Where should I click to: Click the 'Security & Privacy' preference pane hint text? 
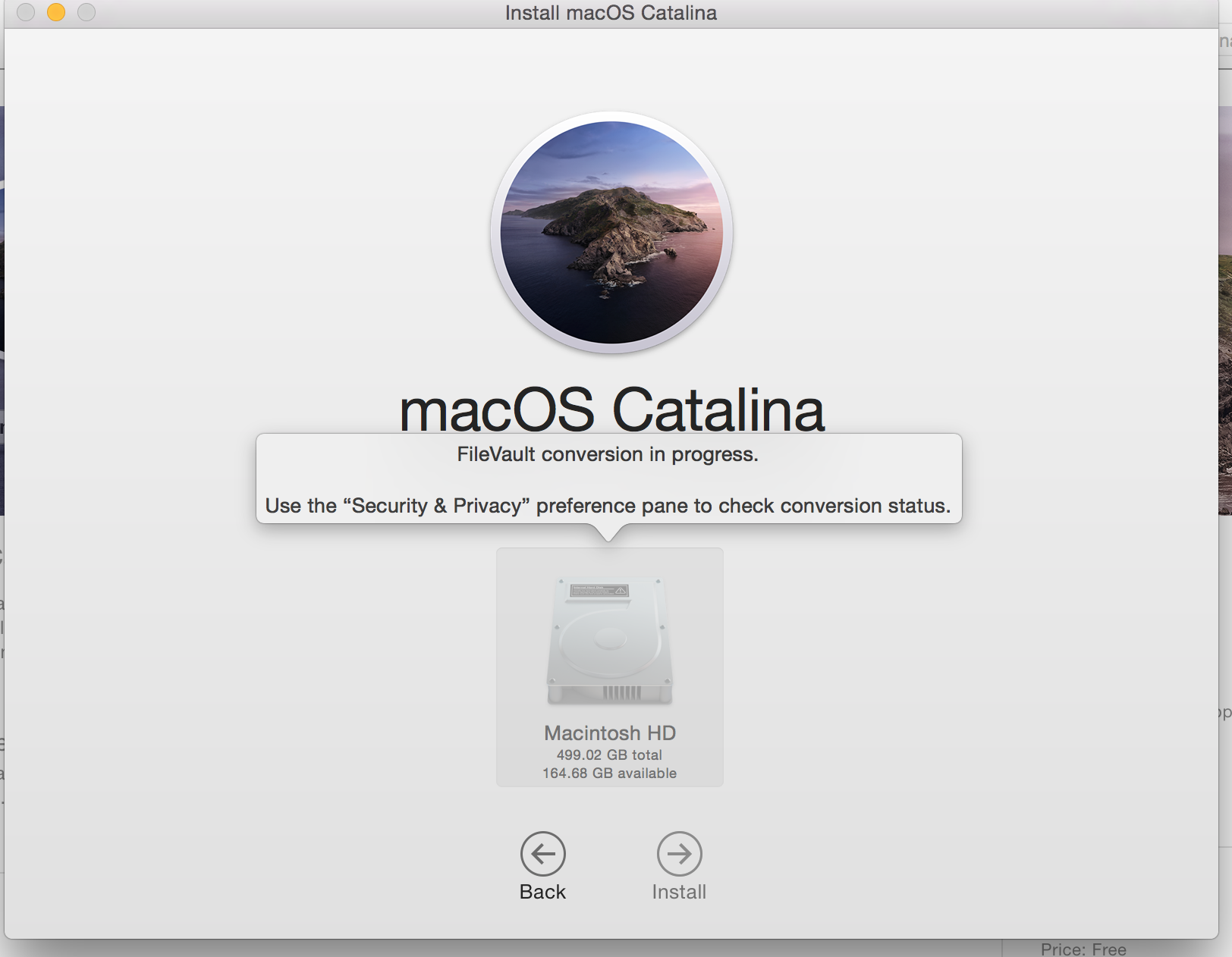coord(608,506)
